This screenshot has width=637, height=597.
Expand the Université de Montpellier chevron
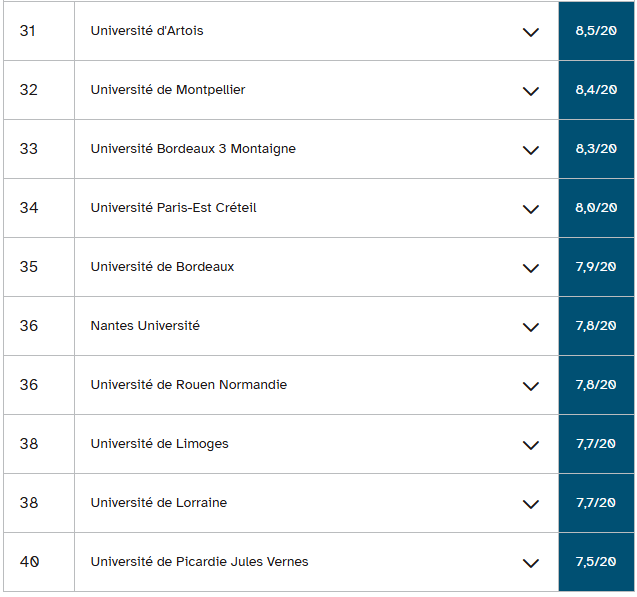pos(531,91)
